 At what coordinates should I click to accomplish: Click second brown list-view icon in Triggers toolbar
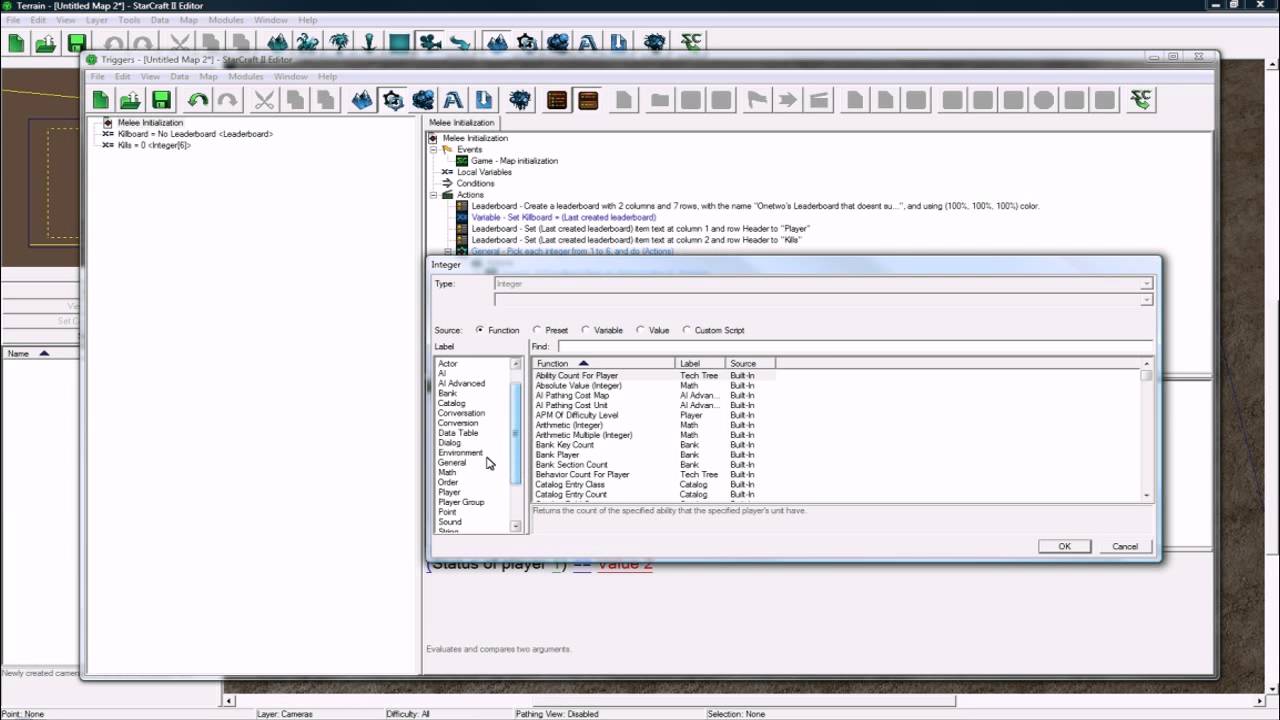click(x=588, y=100)
